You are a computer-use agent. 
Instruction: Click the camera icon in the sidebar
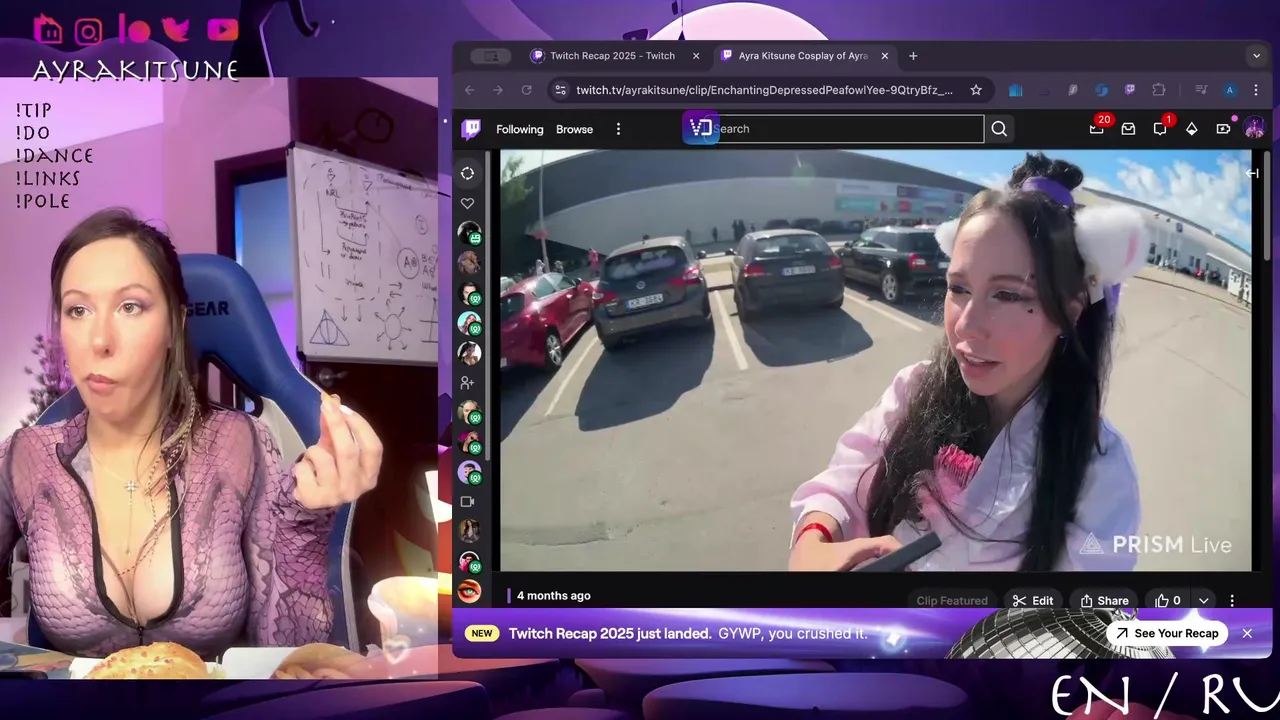[467, 502]
